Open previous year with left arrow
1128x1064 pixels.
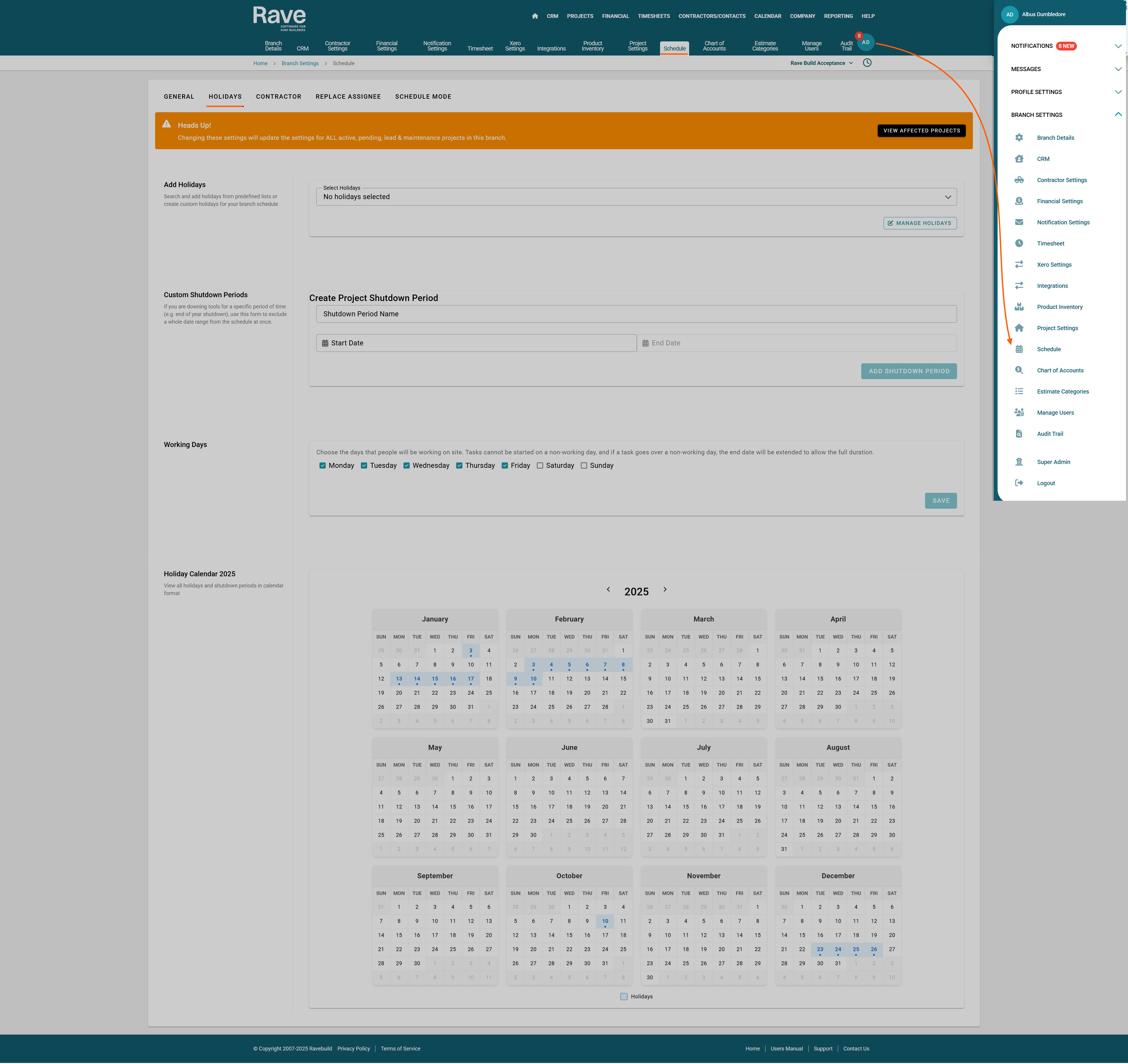click(608, 589)
